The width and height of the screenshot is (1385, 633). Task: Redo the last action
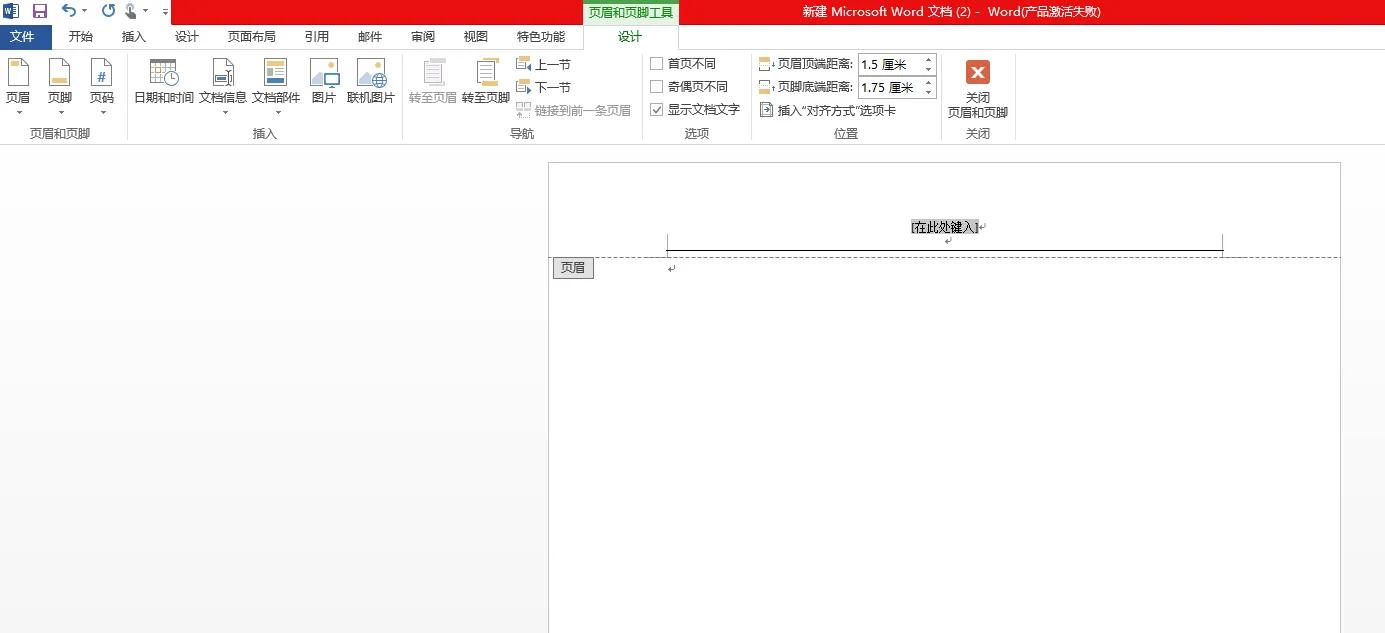(108, 11)
